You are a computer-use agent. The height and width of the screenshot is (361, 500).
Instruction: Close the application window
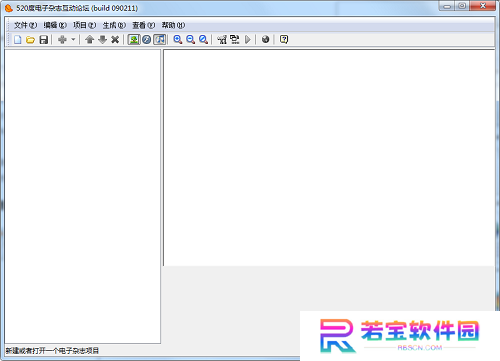[x=483, y=6]
